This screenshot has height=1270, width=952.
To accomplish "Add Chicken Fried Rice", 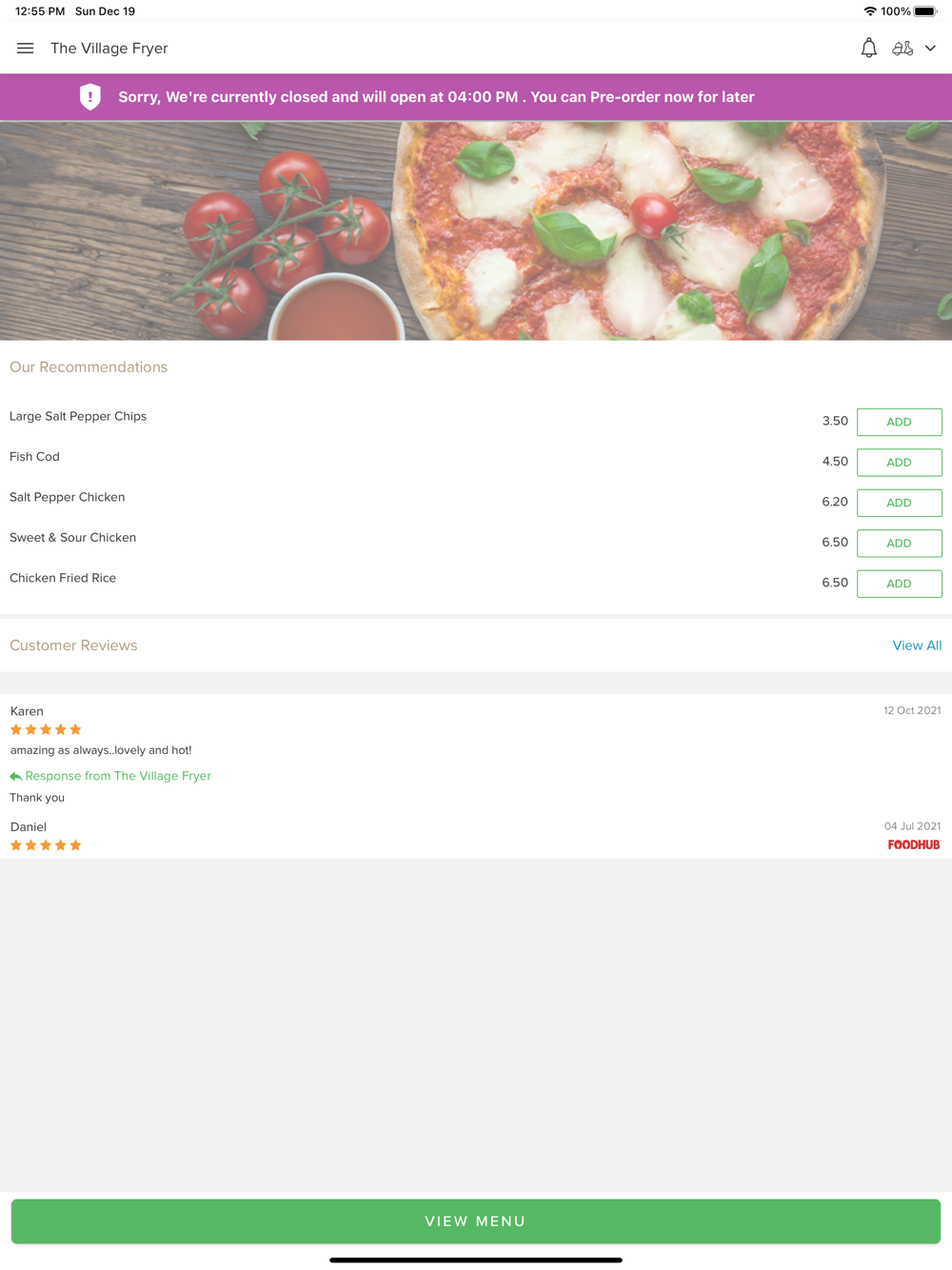I will [899, 584].
